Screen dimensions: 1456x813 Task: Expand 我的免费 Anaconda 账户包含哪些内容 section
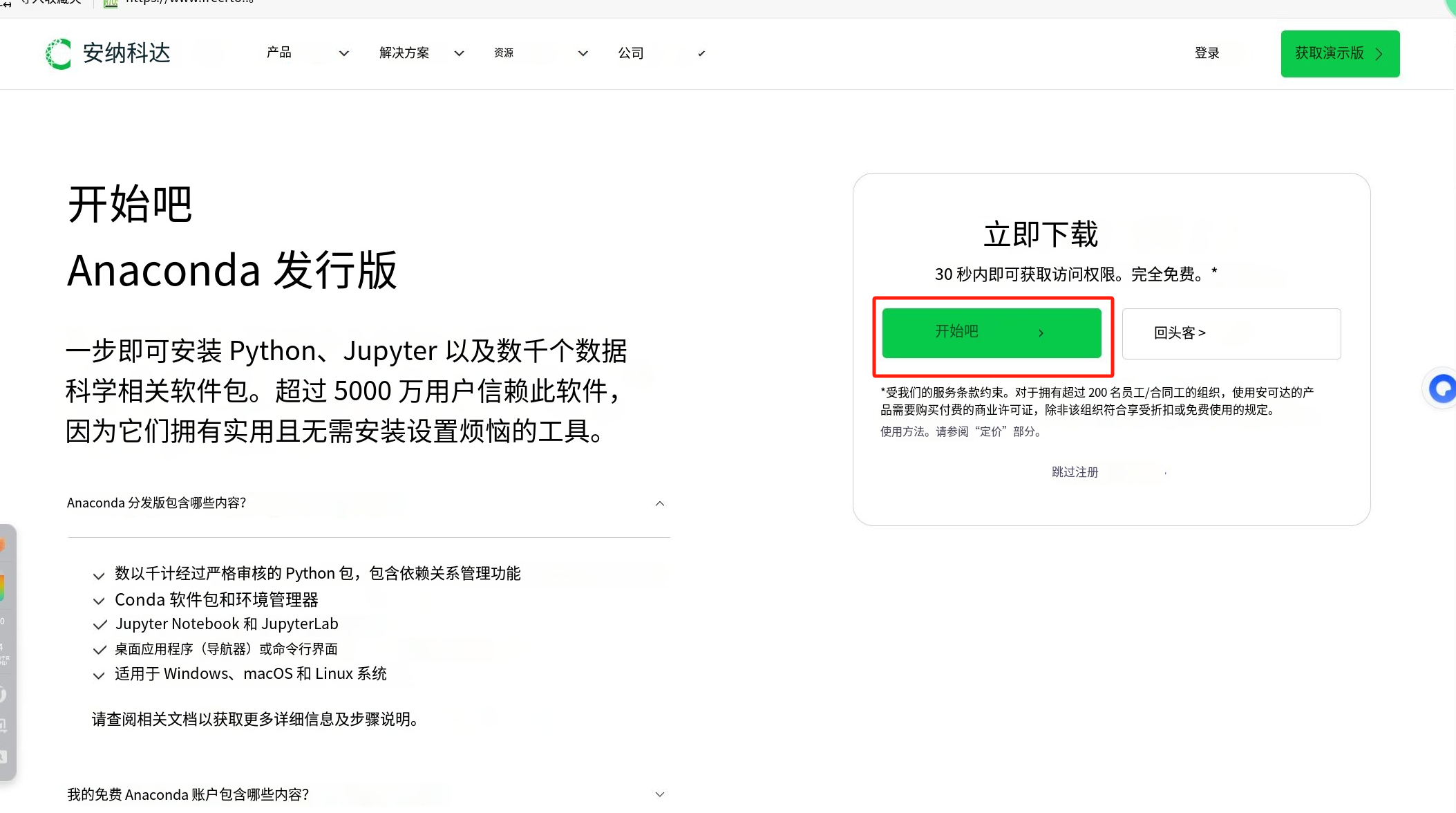[660, 795]
